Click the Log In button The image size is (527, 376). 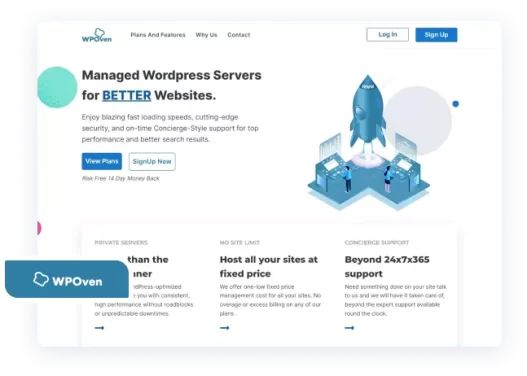388,35
